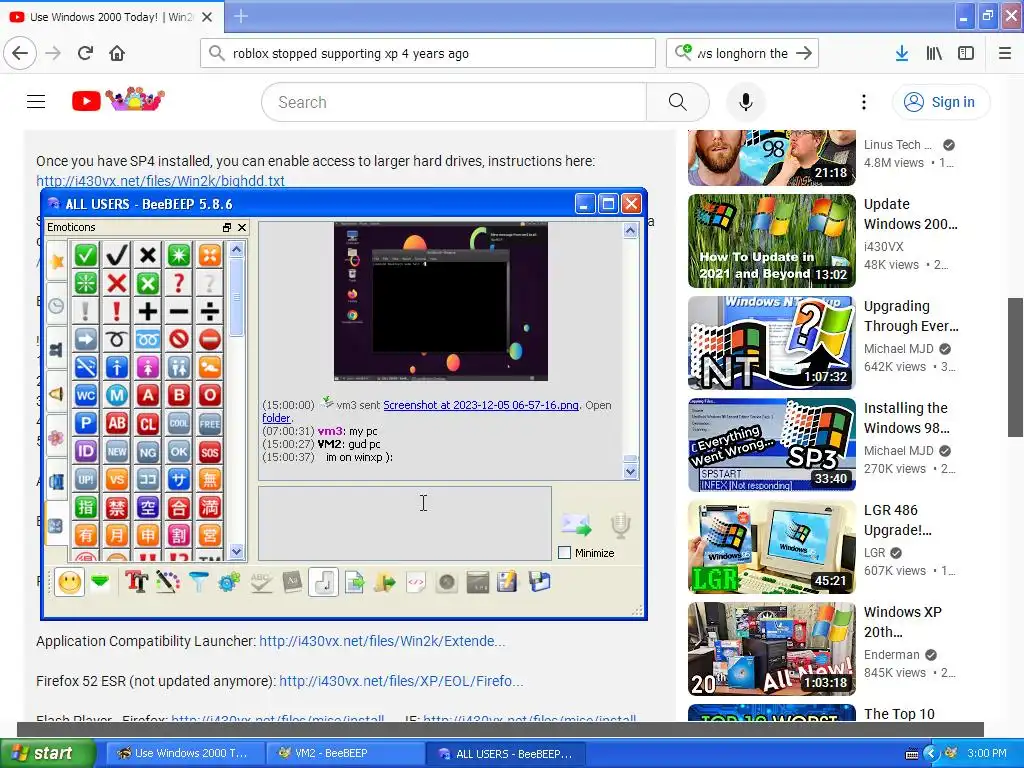
Task: Pick the OK emoticon
Action: point(178,452)
